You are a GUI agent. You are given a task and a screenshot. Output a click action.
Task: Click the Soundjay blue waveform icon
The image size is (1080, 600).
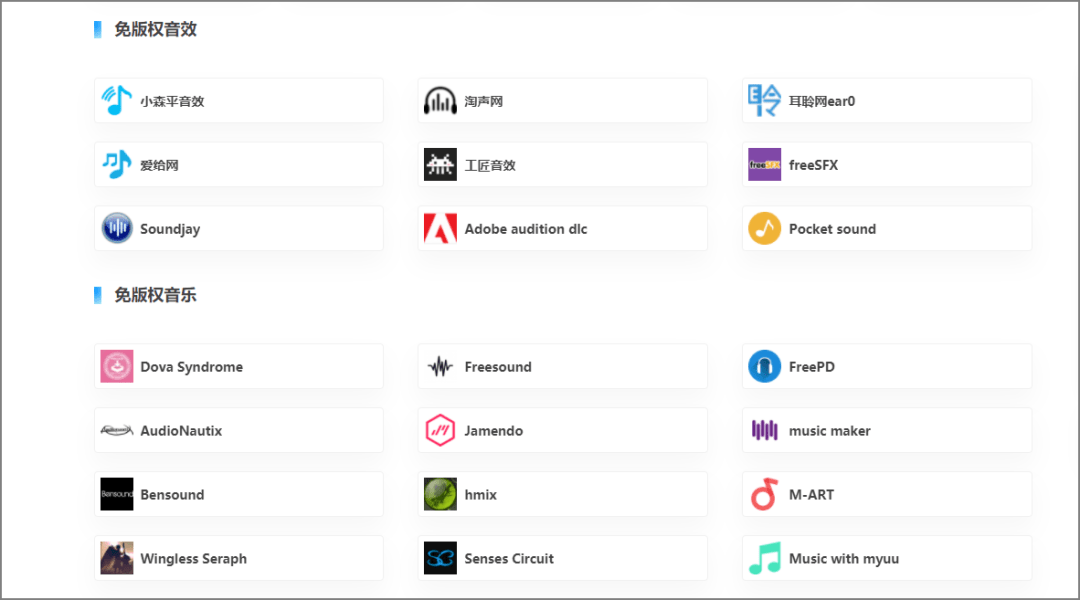pyautogui.click(x=117, y=229)
